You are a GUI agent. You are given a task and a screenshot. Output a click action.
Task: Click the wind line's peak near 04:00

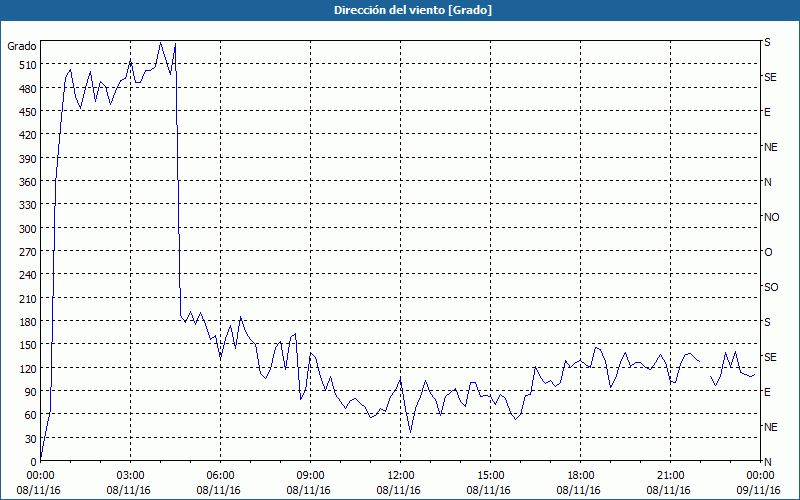160,43
